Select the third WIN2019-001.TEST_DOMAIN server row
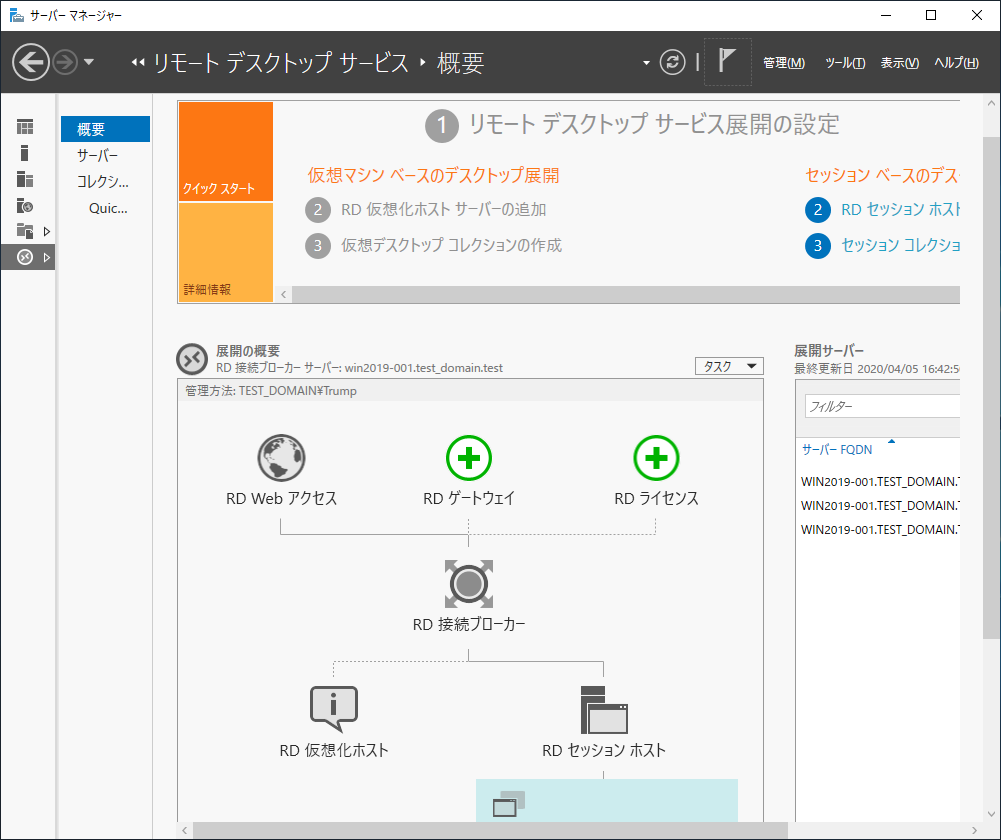Screen dimensions: 1001x840 [878, 529]
